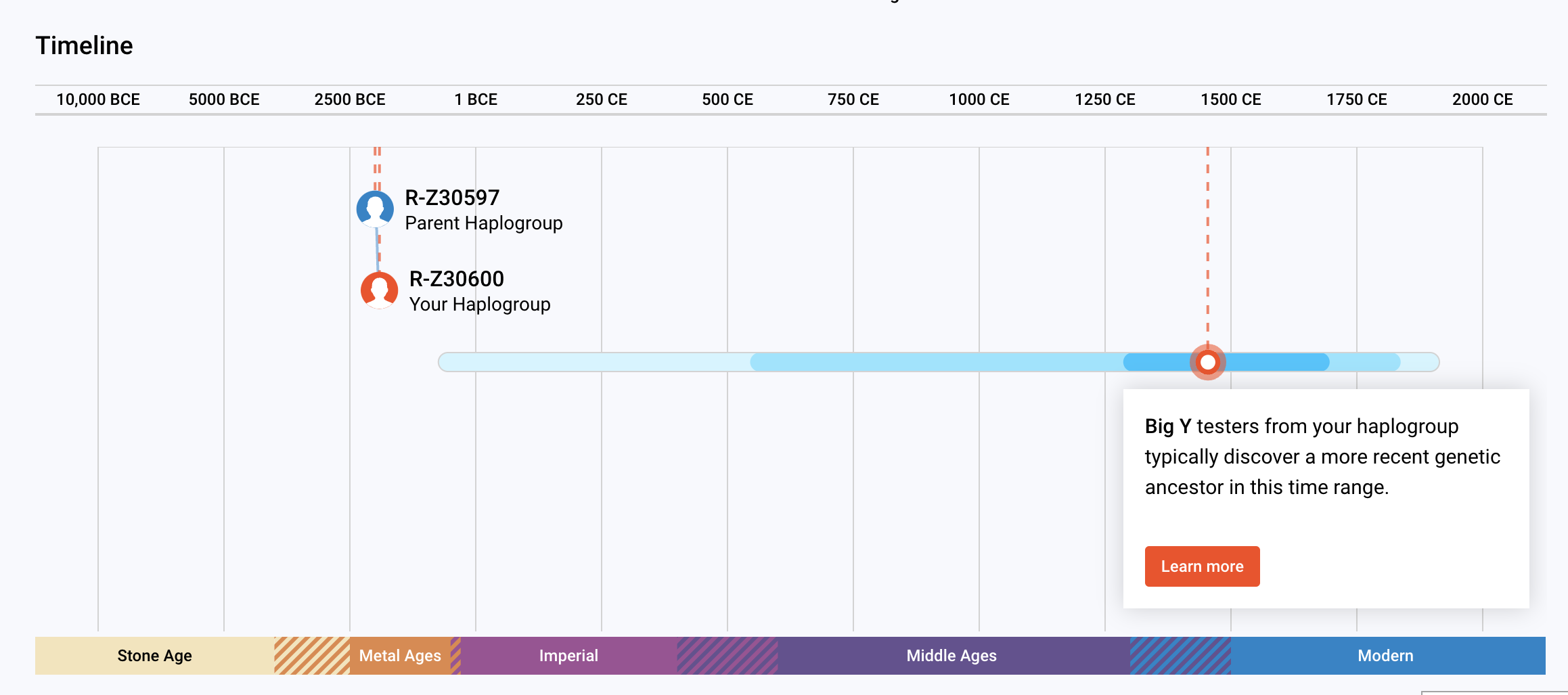Choose the Middle Ages era band

coord(951,656)
